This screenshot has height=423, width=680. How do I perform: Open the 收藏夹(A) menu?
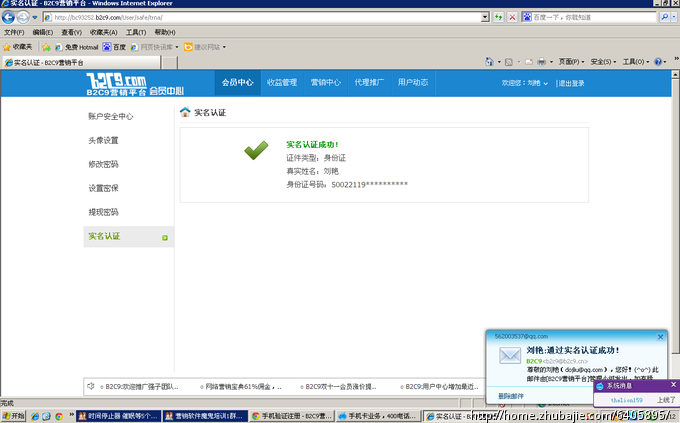pyautogui.click(x=103, y=33)
